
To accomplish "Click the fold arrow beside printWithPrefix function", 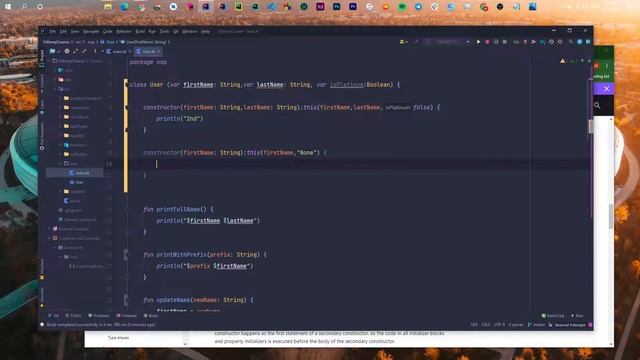I will [x=126, y=254].
